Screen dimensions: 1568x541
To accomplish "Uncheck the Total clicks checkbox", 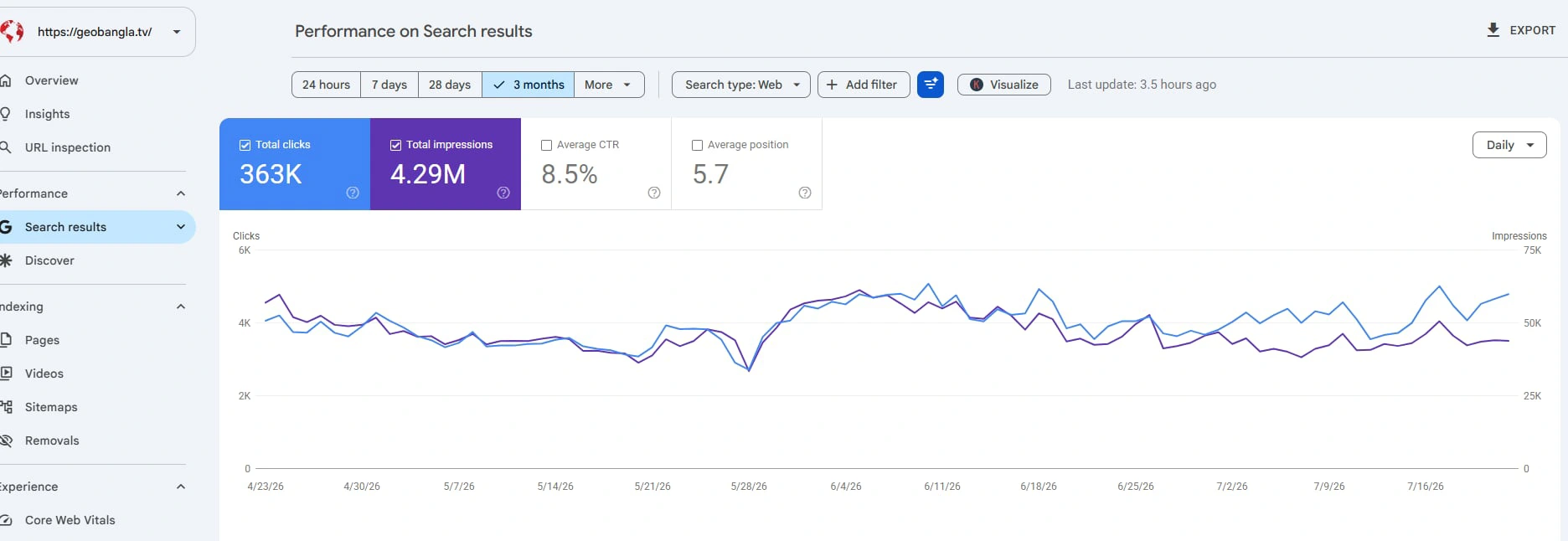I will (245, 145).
